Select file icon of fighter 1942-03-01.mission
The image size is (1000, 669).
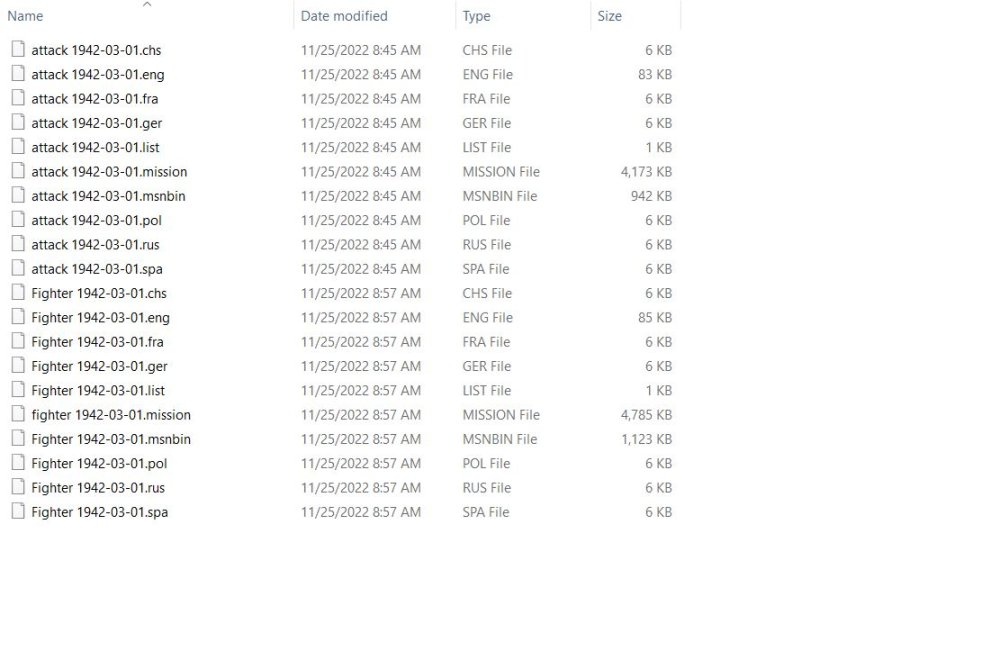pyautogui.click(x=18, y=413)
